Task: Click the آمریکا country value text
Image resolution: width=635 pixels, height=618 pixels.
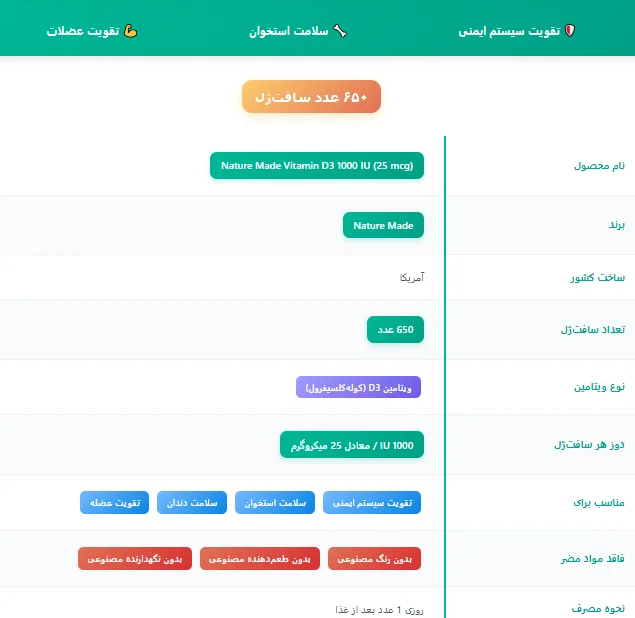Action: (x=411, y=277)
